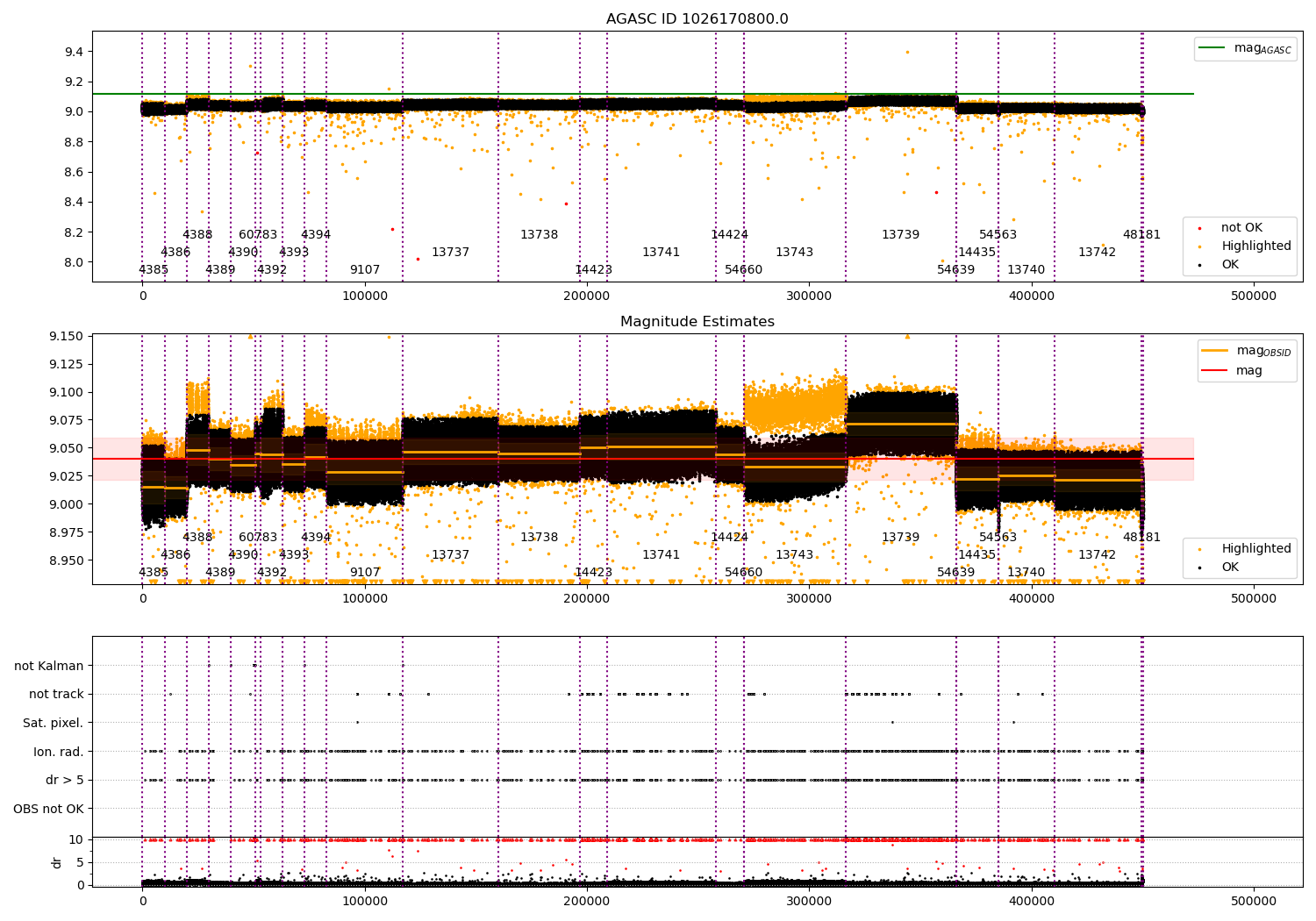Click 'Highlighted' legend entry in Magnitude Estimates plot
The image size is (1316, 921).
tap(1256, 549)
